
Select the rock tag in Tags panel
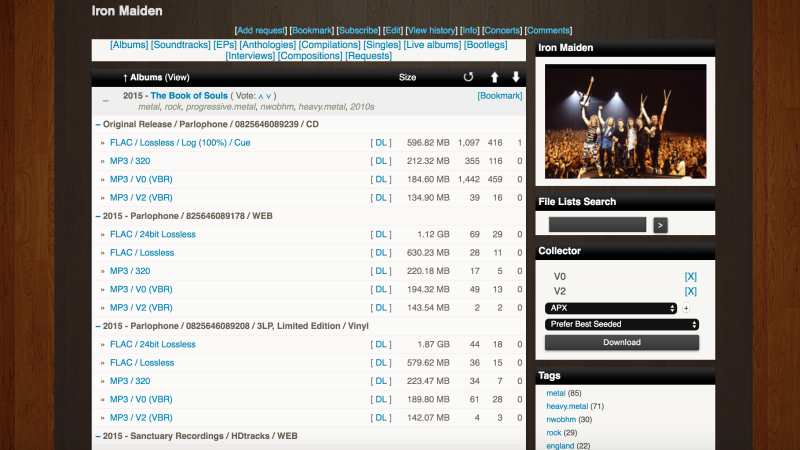(x=554, y=433)
